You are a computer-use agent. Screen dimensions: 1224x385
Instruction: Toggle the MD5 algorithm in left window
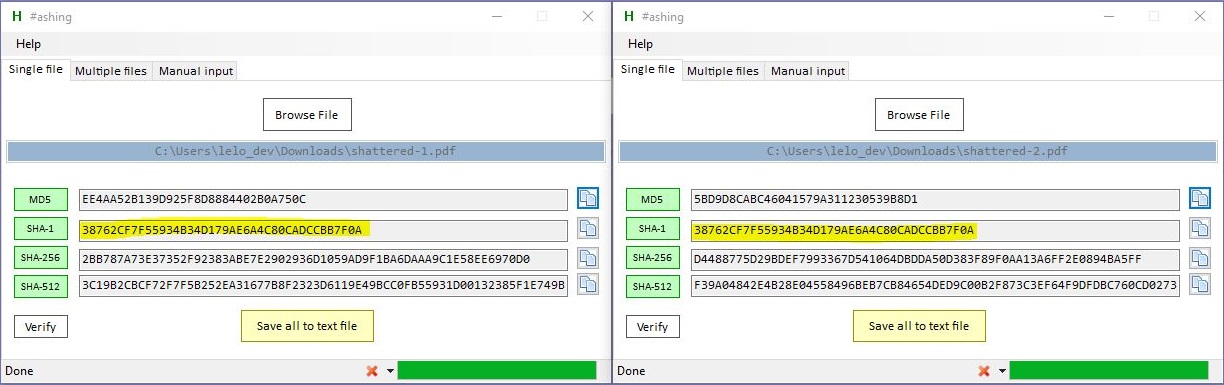pyautogui.click(x=41, y=199)
